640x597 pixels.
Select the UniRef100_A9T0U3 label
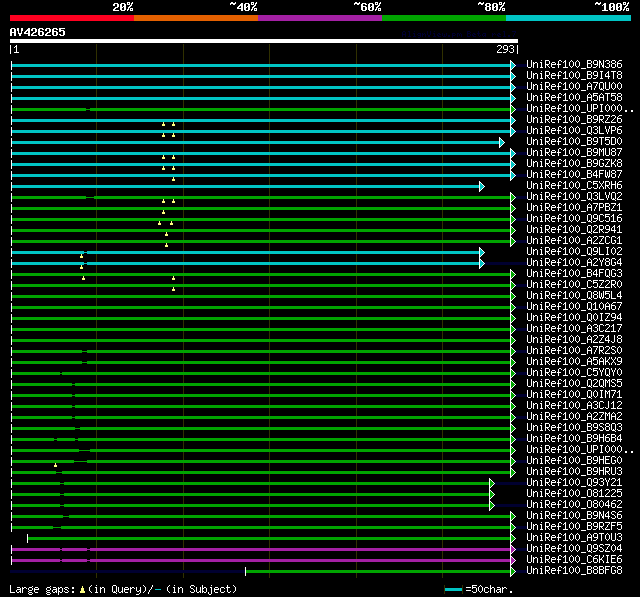(574, 538)
